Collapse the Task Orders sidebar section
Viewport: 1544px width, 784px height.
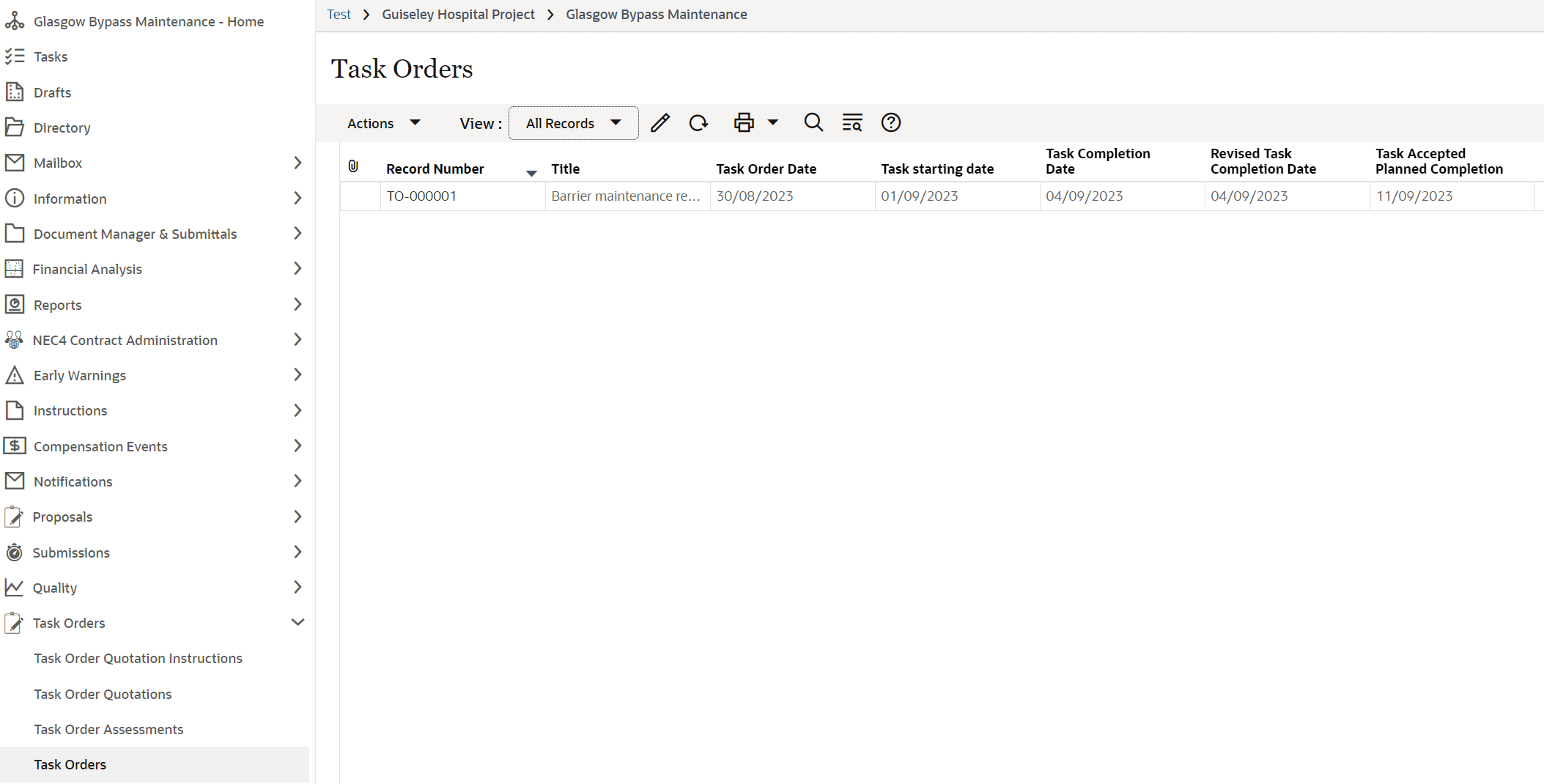pyautogui.click(x=298, y=621)
